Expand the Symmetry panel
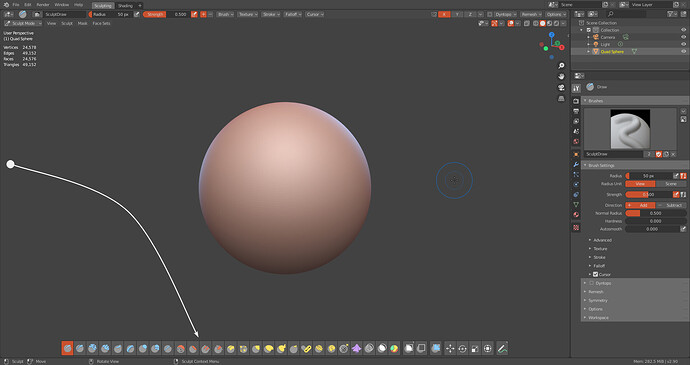This screenshot has height=365, width=690. click(597, 300)
